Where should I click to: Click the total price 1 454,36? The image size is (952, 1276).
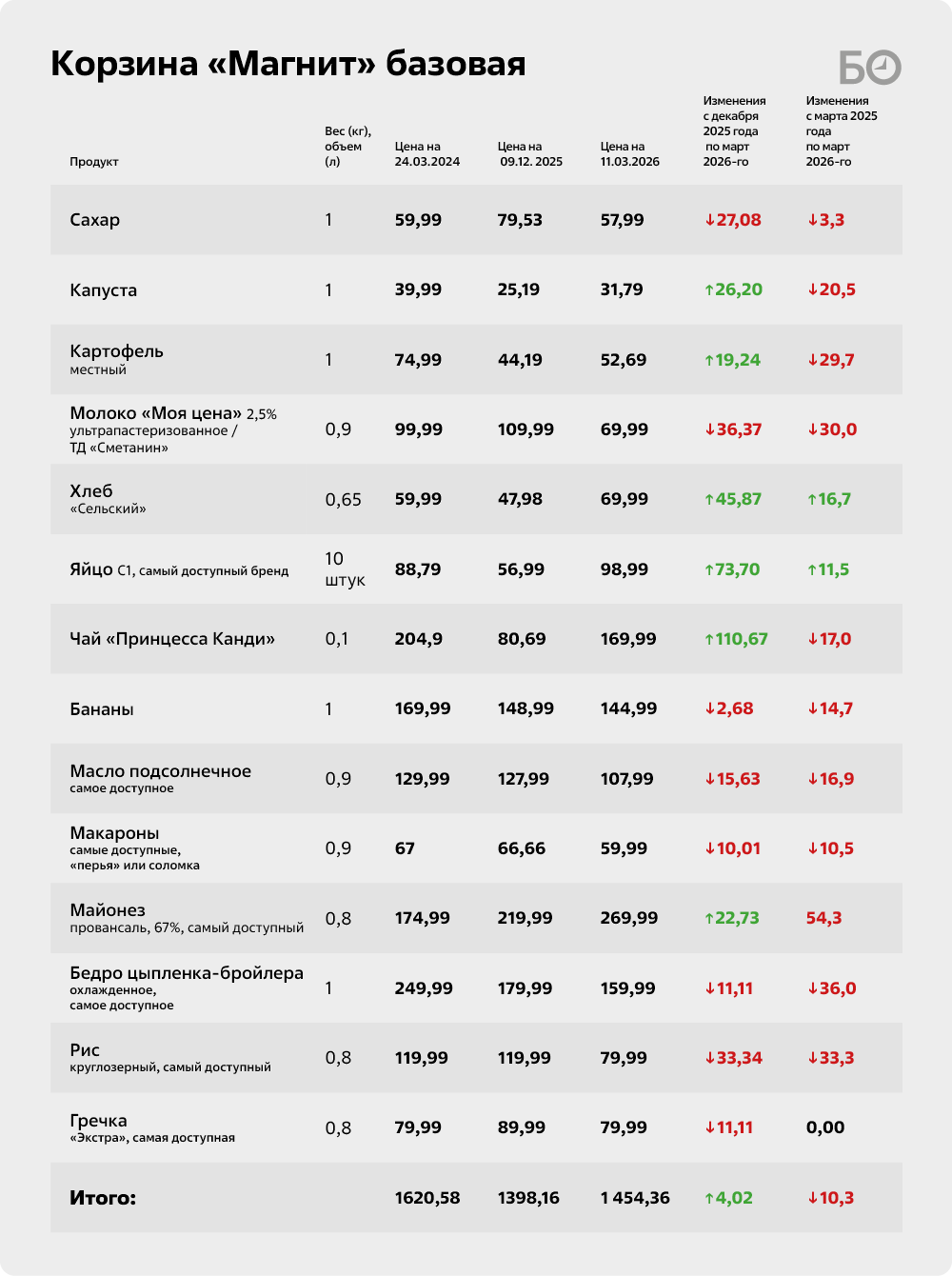(x=635, y=1198)
